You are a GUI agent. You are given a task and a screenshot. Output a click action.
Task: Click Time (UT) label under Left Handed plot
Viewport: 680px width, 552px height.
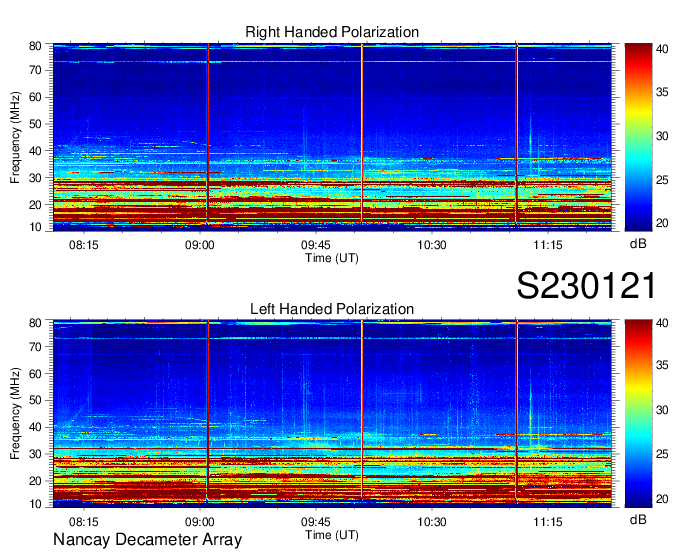click(x=332, y=535)
